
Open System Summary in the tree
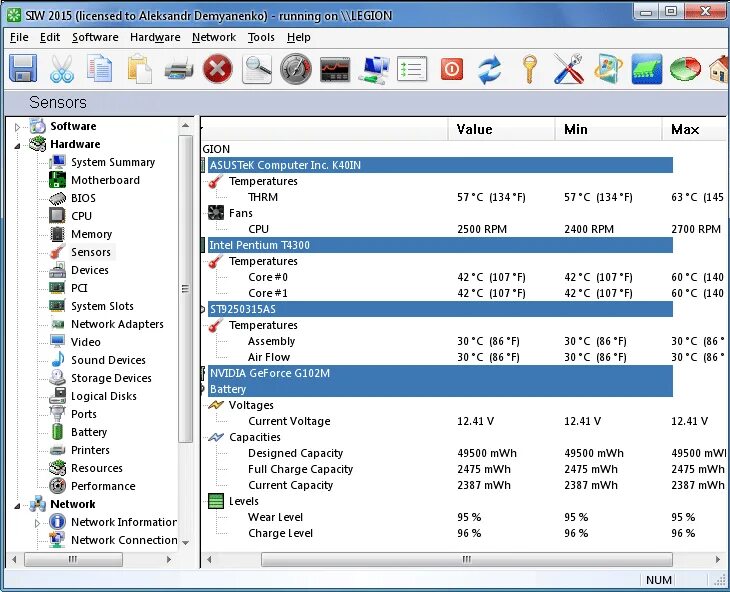click(113, 162)
